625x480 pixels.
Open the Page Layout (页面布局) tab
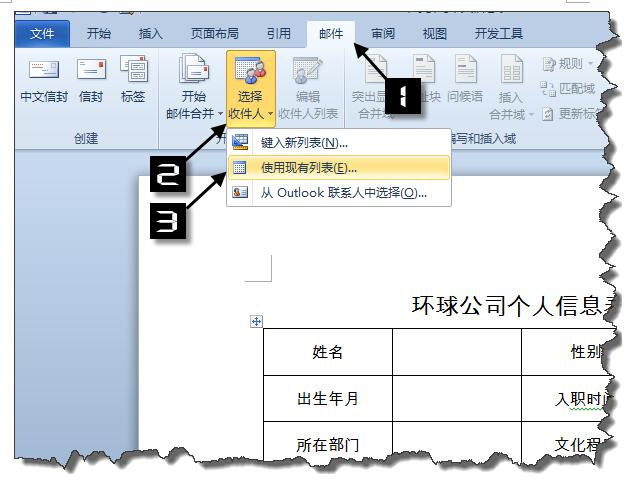215,33
